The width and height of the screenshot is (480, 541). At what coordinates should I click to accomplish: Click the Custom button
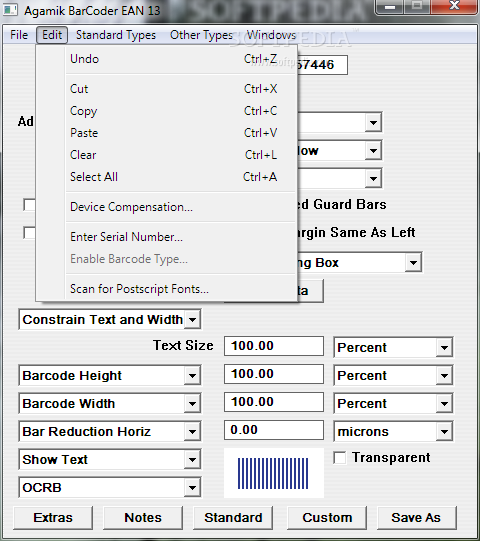[x=327, y=518]
